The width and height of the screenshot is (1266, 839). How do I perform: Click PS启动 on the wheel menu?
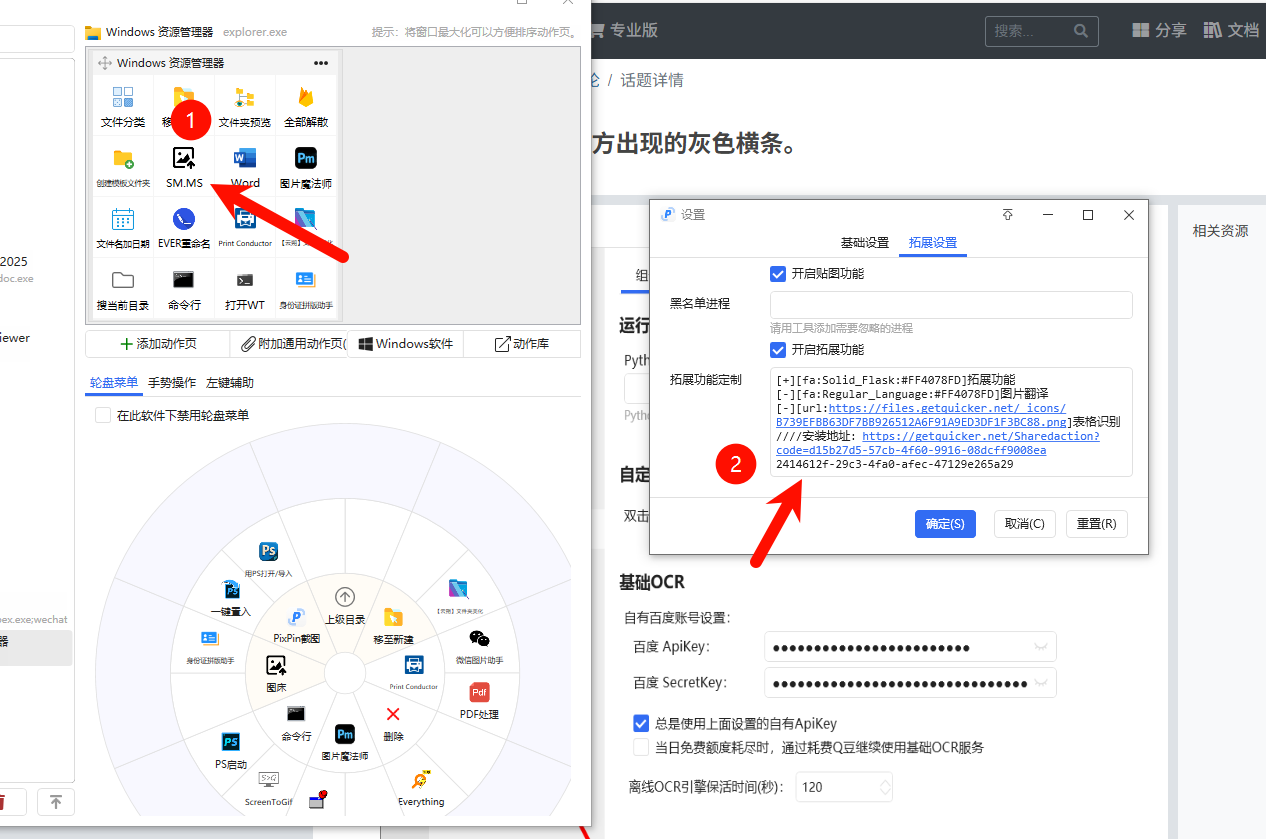(230, 751)
